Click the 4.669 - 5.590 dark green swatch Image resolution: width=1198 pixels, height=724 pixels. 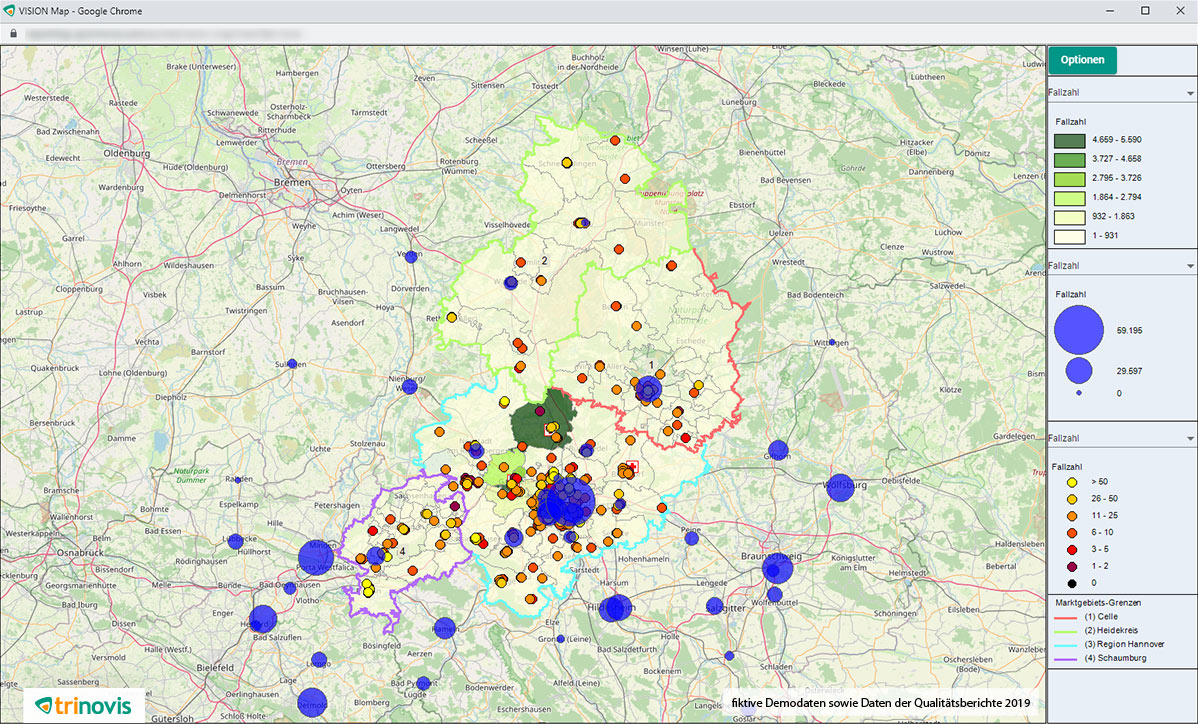pyautogui.click(x=1068, y=140)
